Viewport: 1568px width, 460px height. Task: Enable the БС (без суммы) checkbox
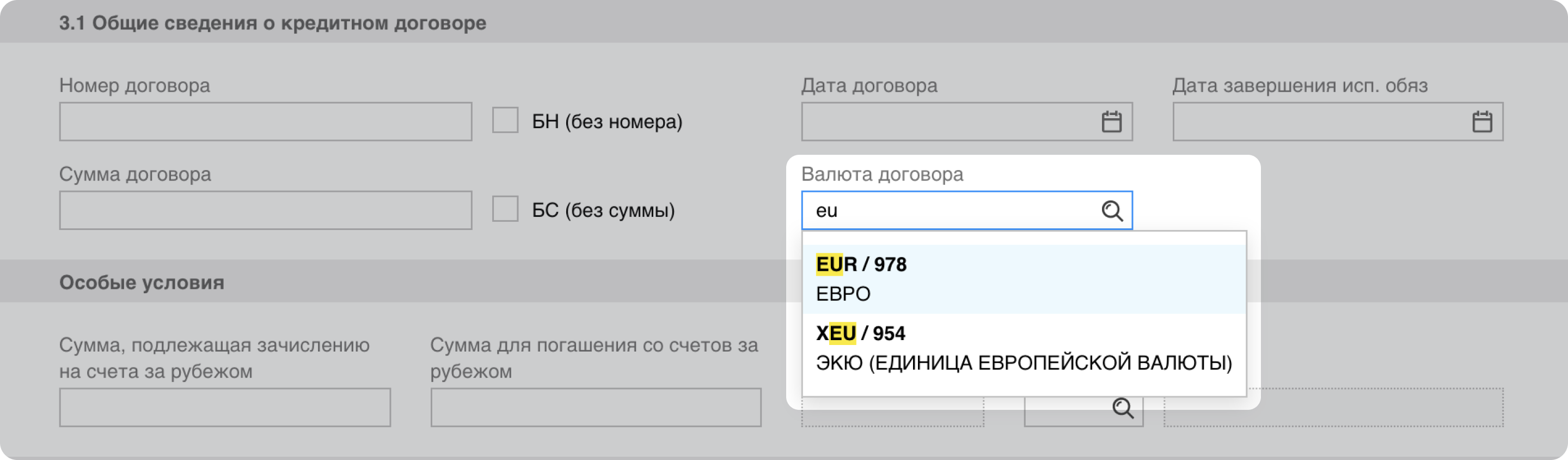[505, 210]
